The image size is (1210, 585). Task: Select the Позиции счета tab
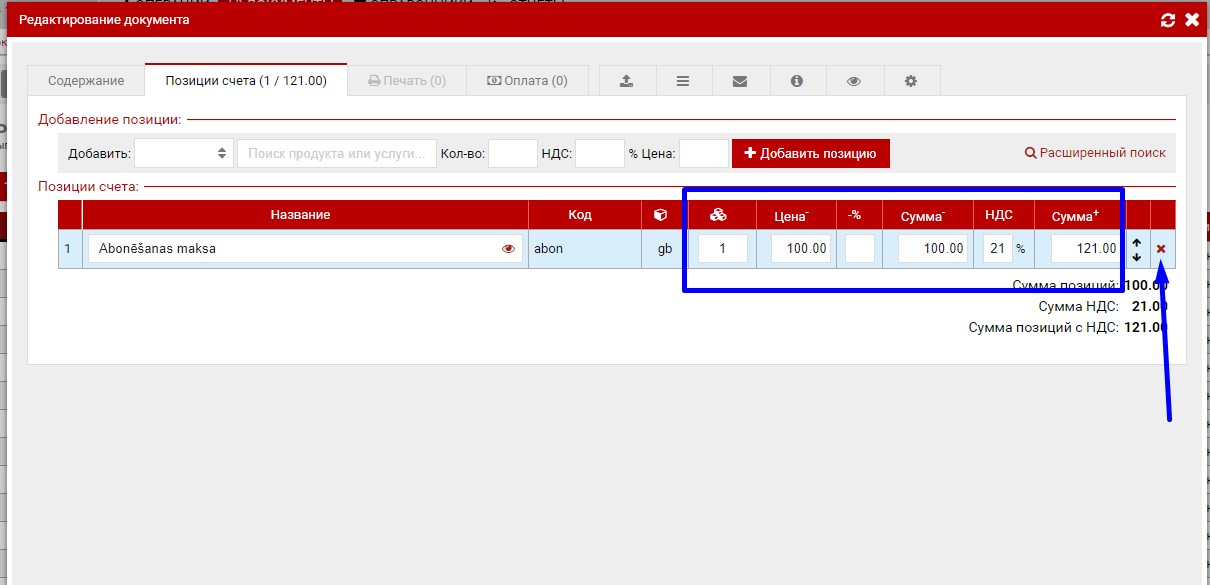pos(246,81)
